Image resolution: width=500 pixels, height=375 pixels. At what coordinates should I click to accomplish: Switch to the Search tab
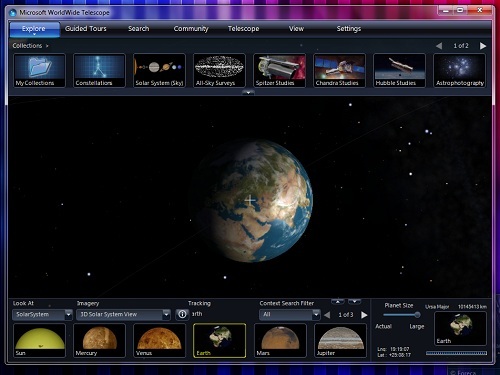139,29
